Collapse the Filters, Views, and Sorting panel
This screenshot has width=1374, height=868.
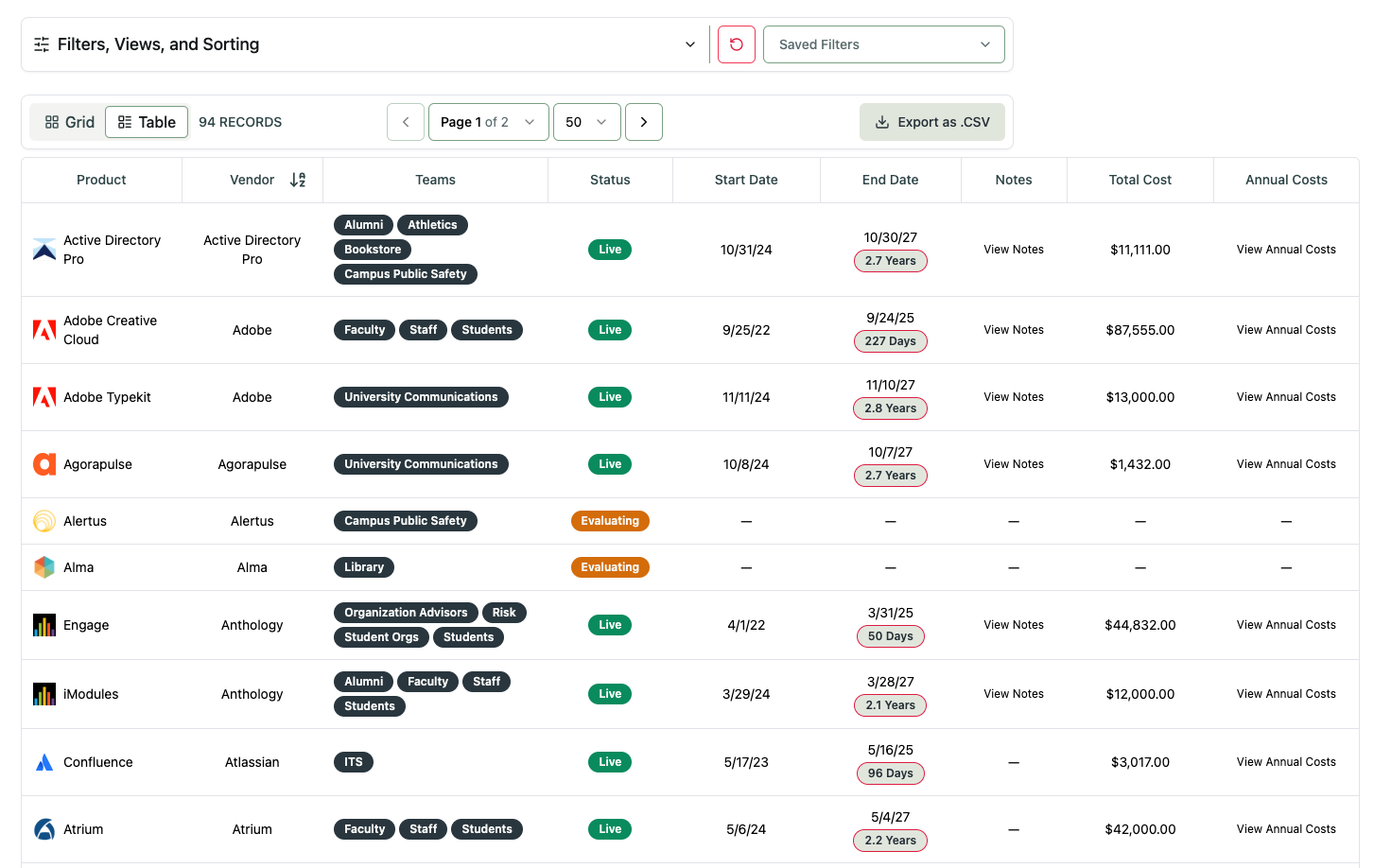[x=689, y=43]
